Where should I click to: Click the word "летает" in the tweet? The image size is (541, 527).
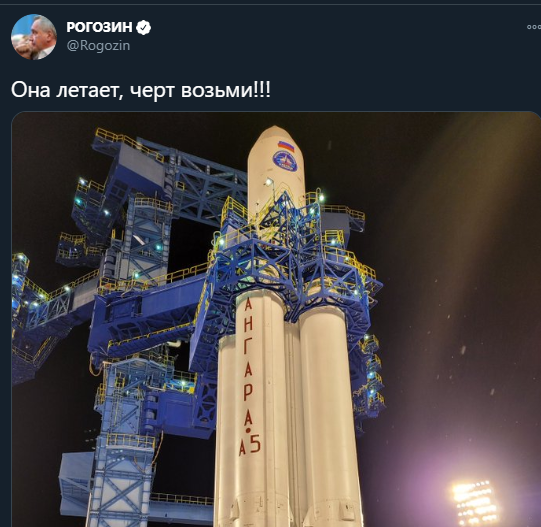90,90
